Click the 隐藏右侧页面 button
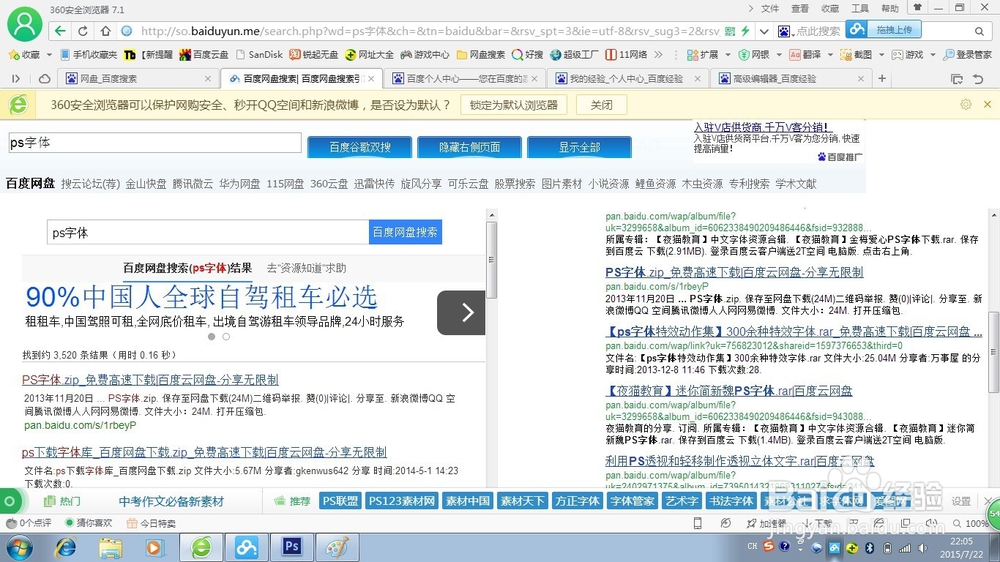Viewport: 1000px width, 562px height. 469,147
